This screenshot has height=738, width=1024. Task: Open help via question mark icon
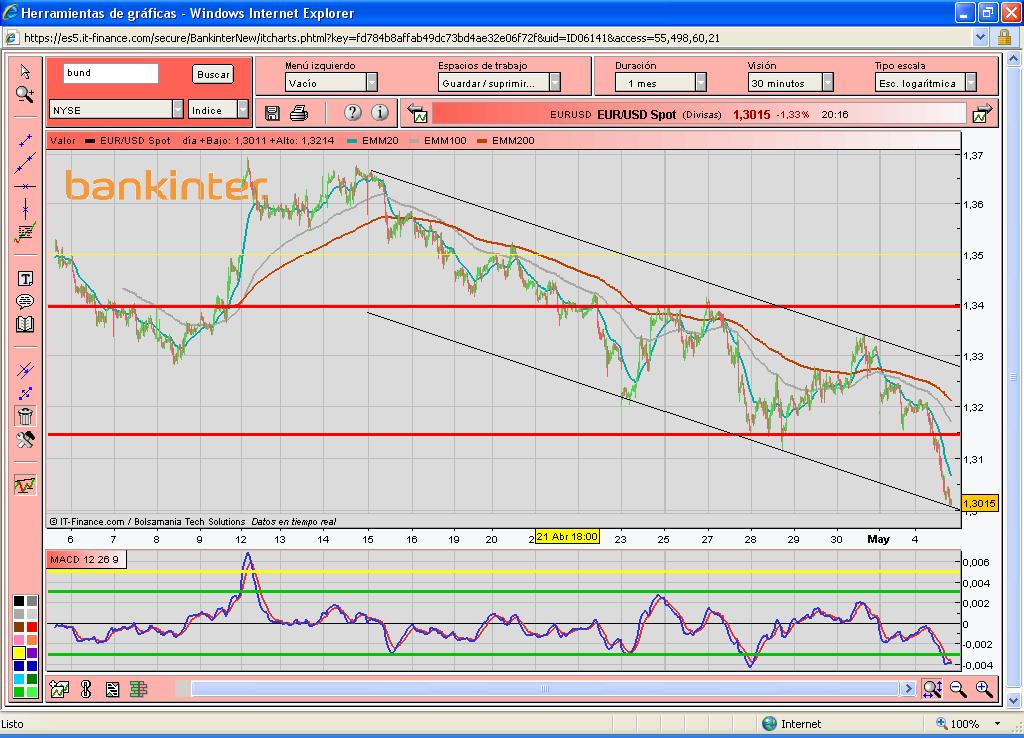pos(352,112)
